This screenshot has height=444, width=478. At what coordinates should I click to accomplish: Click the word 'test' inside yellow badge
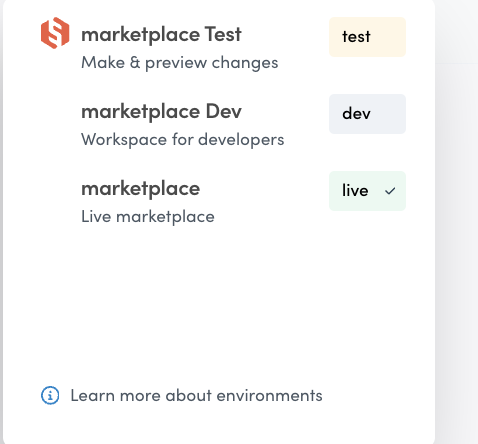tap(356, 37)
